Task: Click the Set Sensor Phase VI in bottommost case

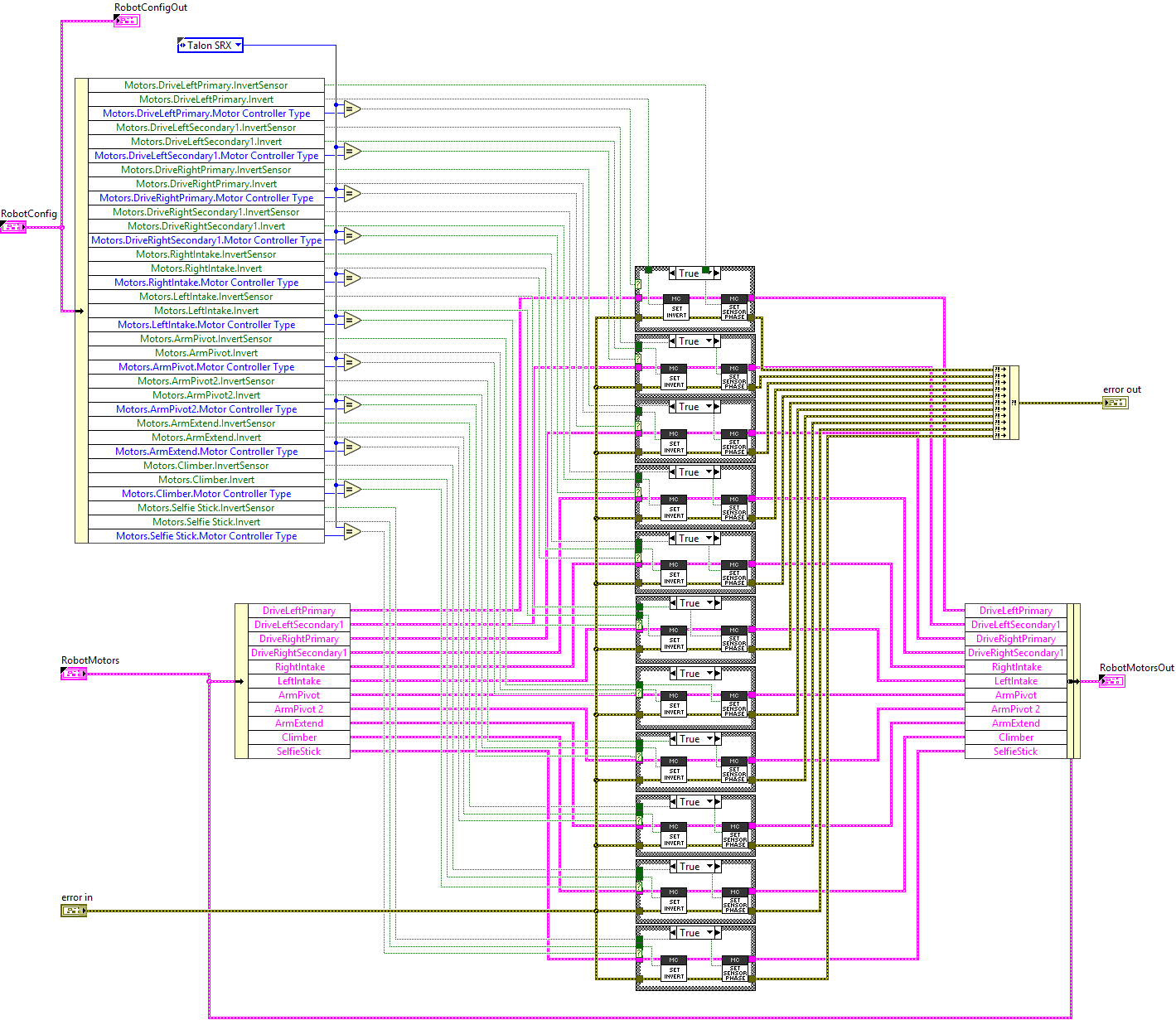Action: tap(735, 969)
